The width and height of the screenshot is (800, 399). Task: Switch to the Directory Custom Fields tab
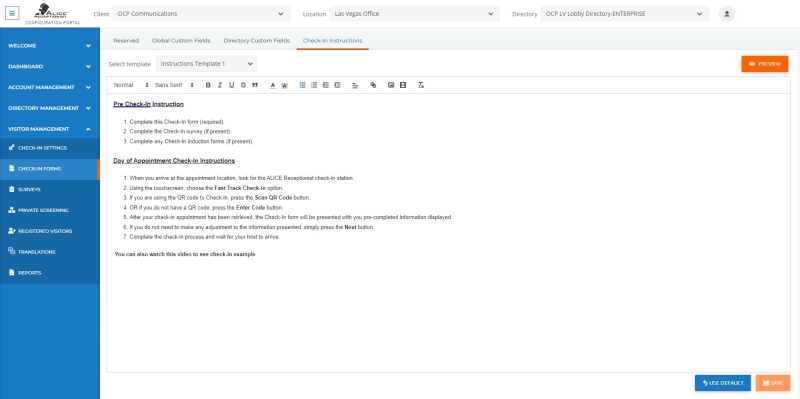pos(257,40)
